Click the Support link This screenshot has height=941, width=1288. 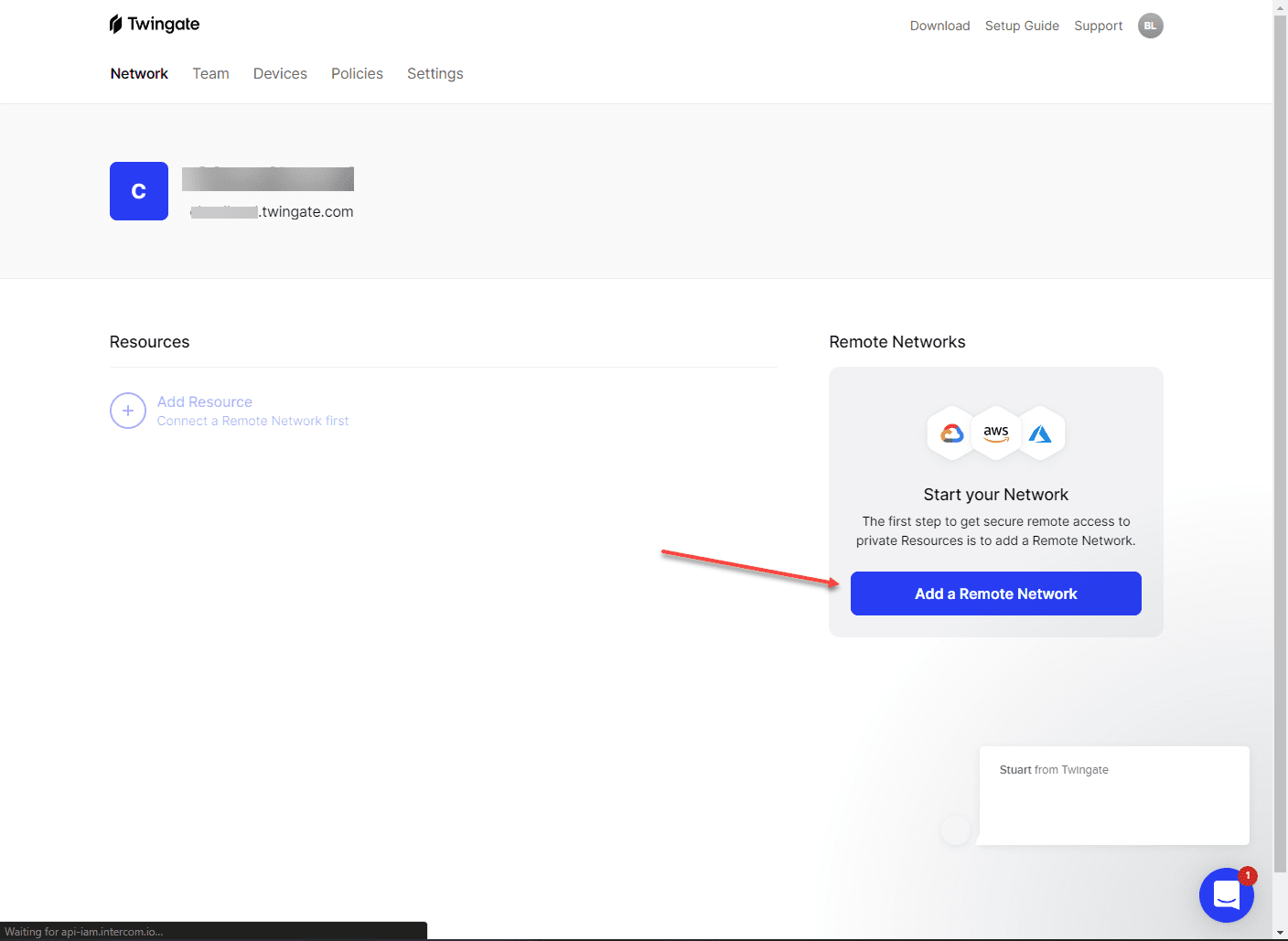pyautogui.click(x=1098, y=26)
